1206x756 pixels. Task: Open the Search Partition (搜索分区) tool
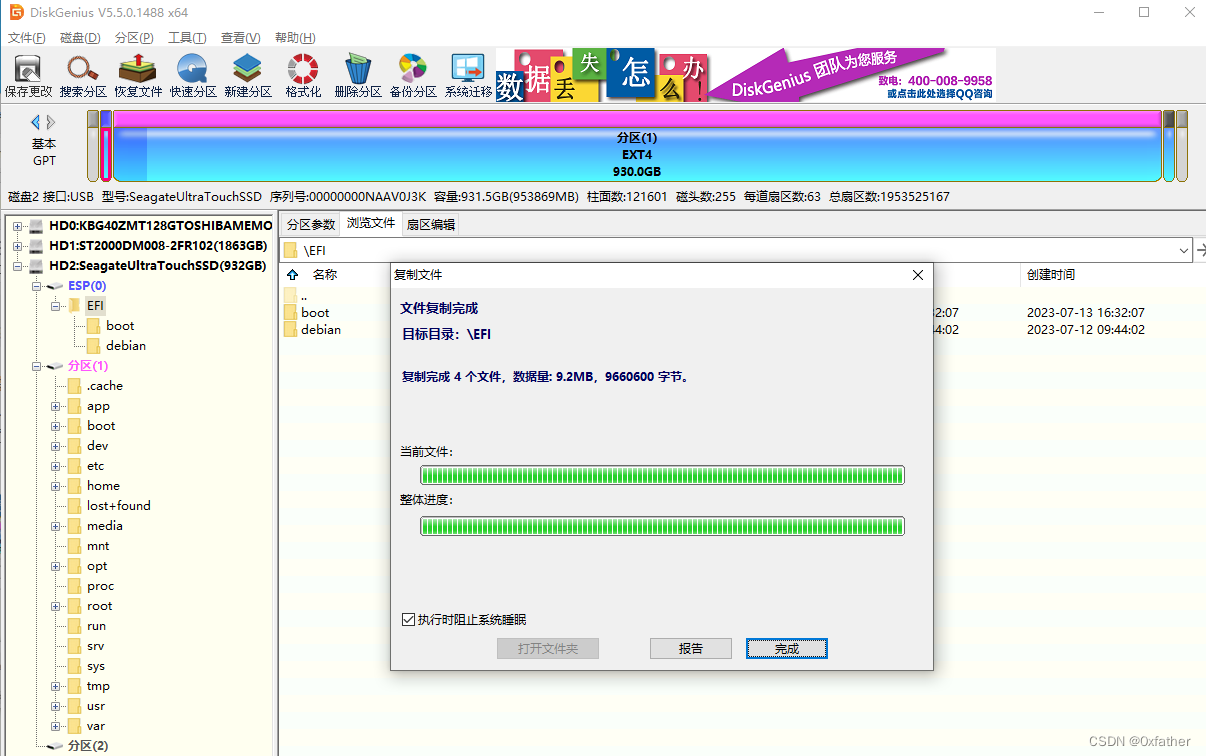[x=83, y=76]
